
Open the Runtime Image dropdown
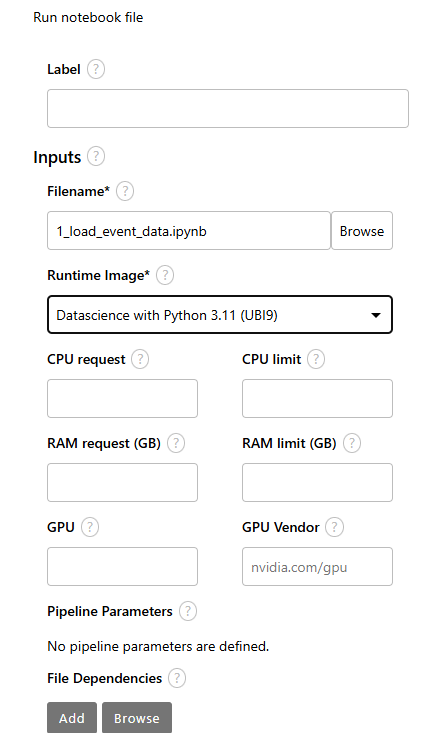coord(220,315)
